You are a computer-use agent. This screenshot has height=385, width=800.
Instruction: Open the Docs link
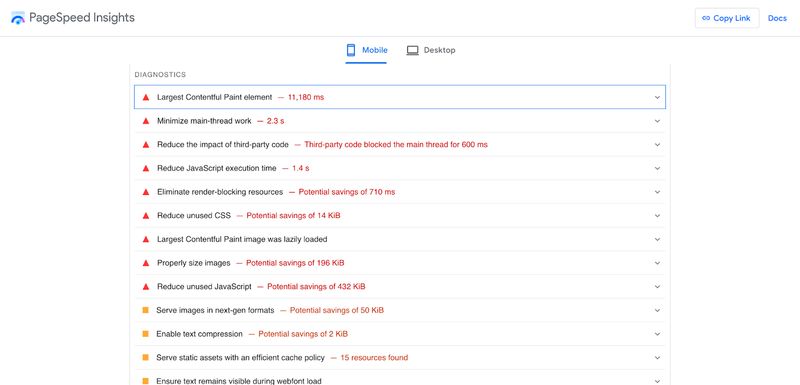(777, 18)
